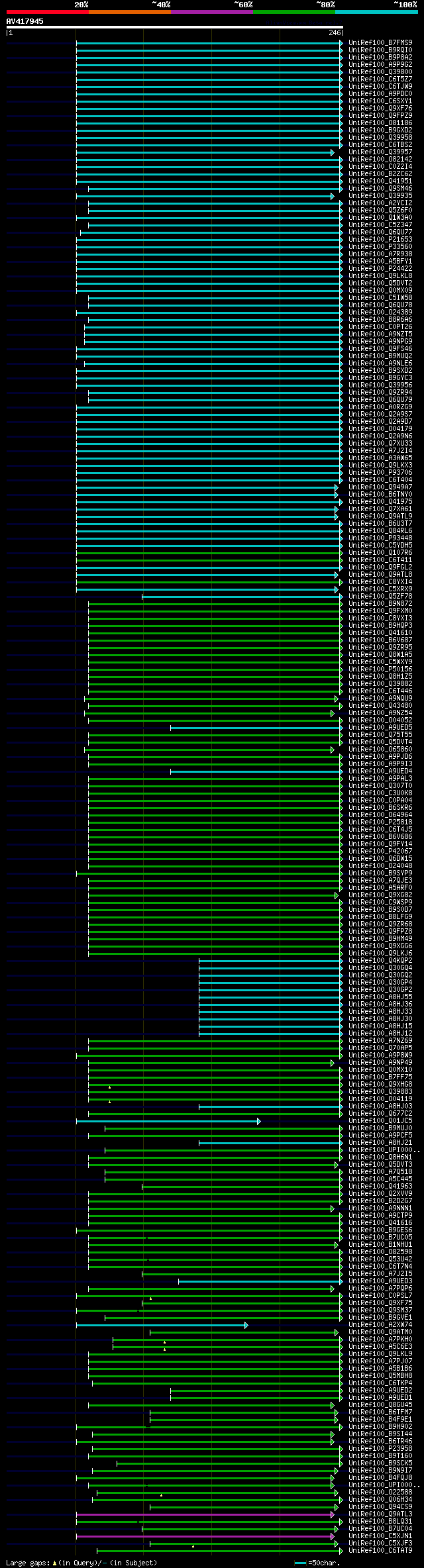Click the label UniRef100_A9NP49
This screenshot has width=424, height=1568.
tap(380, 1063)
